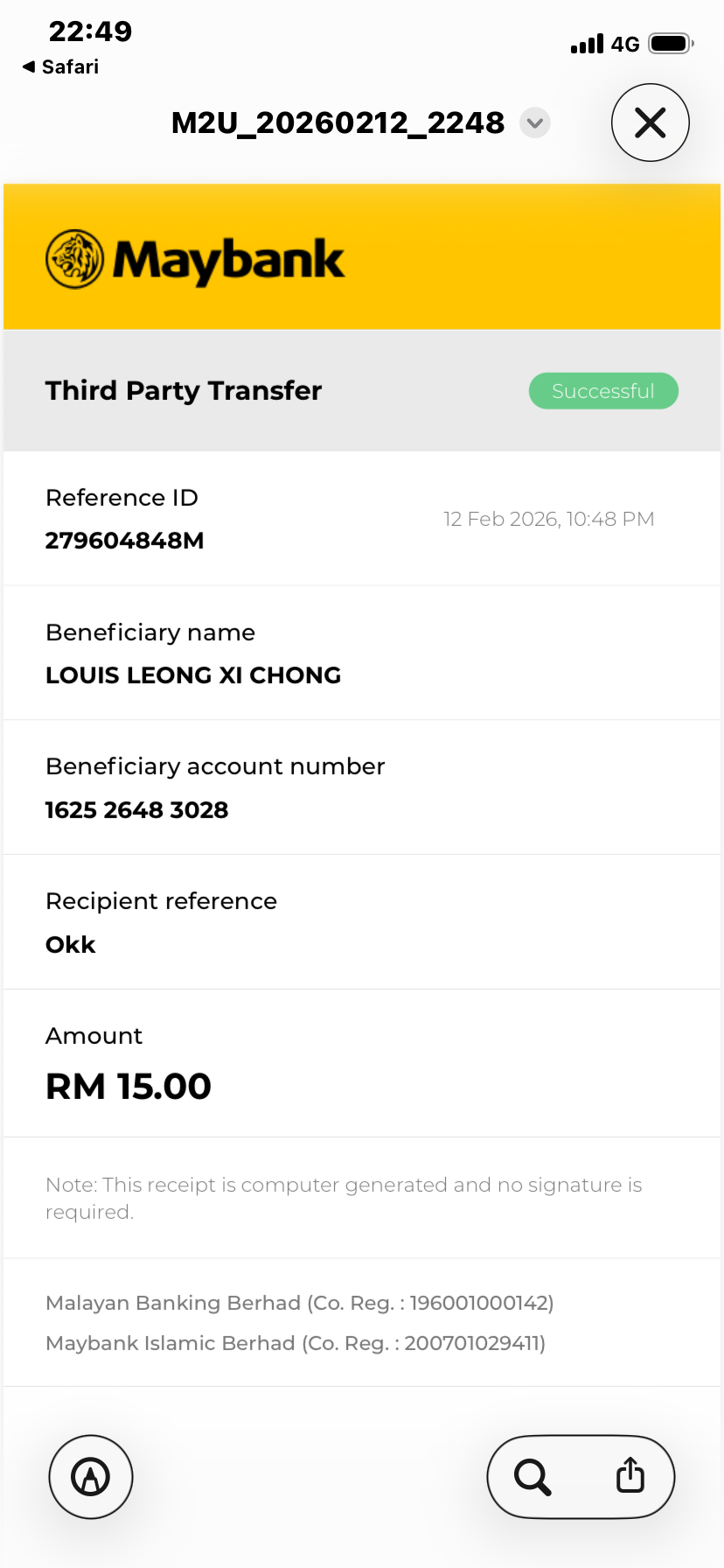Return to Safari via back arrow
The width and height of the screenshot is (724, 1568).
pyautogui.click(x=60, y=67)
